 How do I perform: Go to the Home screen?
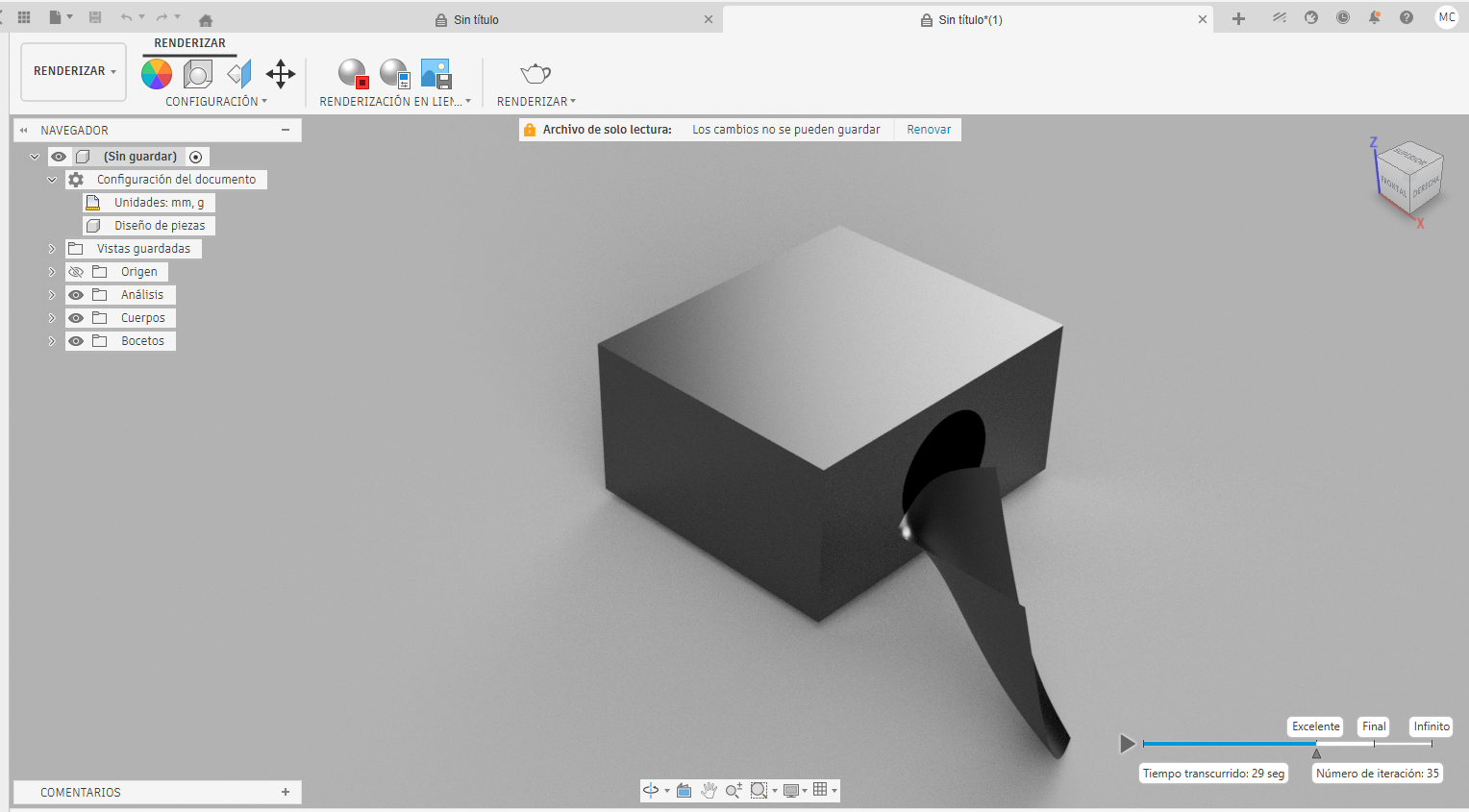pyautogui.click(x=205, y=19)
